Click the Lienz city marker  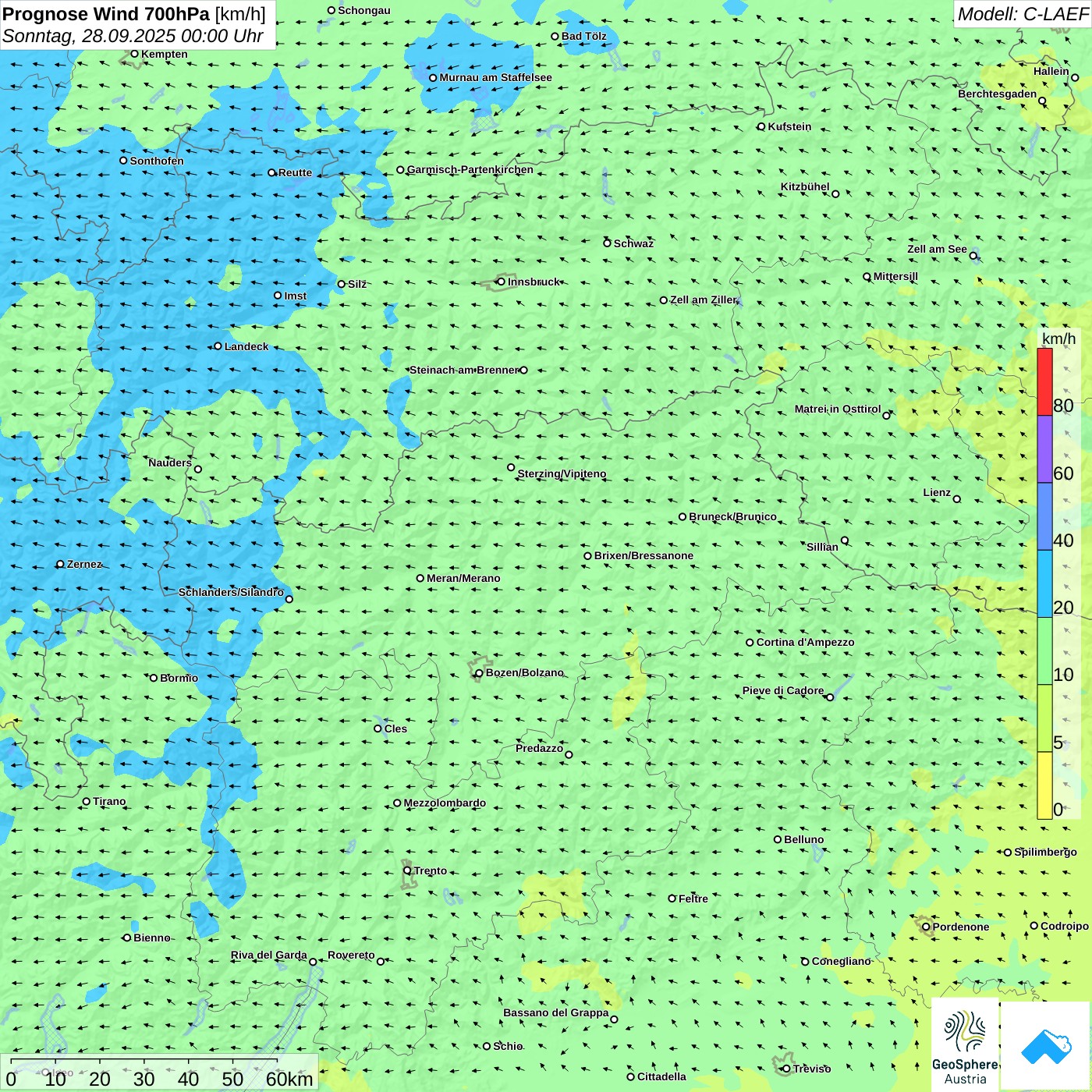point(957,499)
